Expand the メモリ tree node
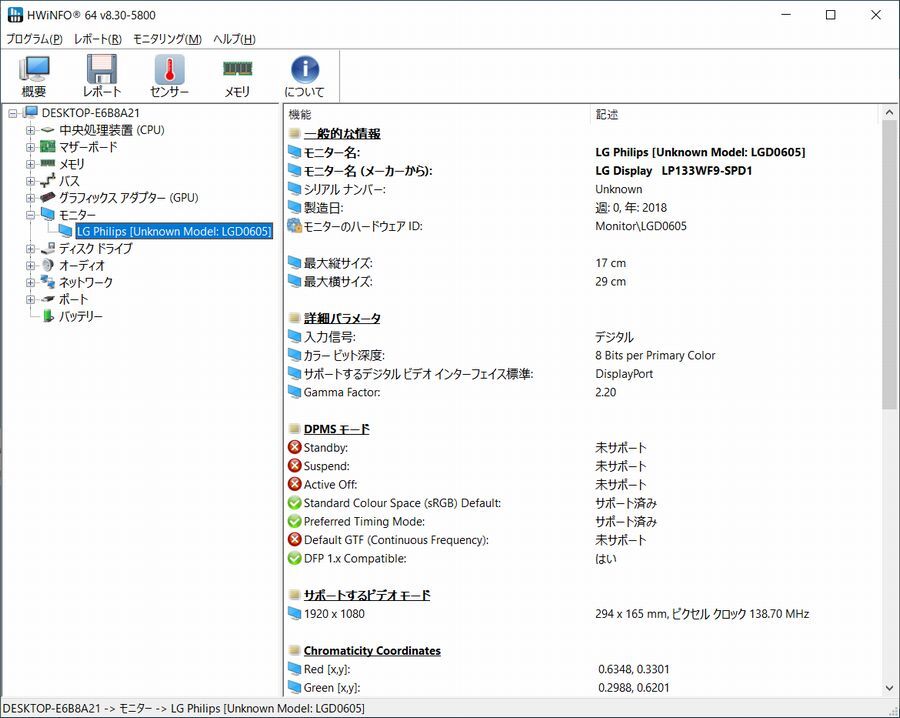The width and height of the screenshot is (900, 718). pos(30,164)
